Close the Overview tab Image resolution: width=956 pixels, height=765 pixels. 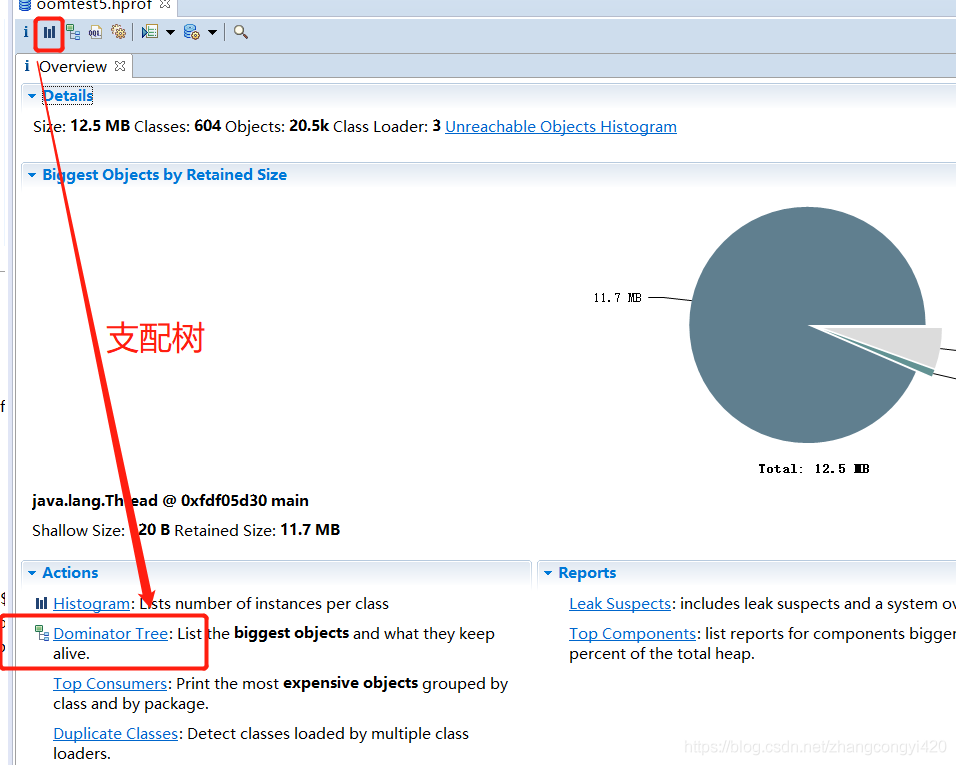pyautogui.click(x=120, y=66)
